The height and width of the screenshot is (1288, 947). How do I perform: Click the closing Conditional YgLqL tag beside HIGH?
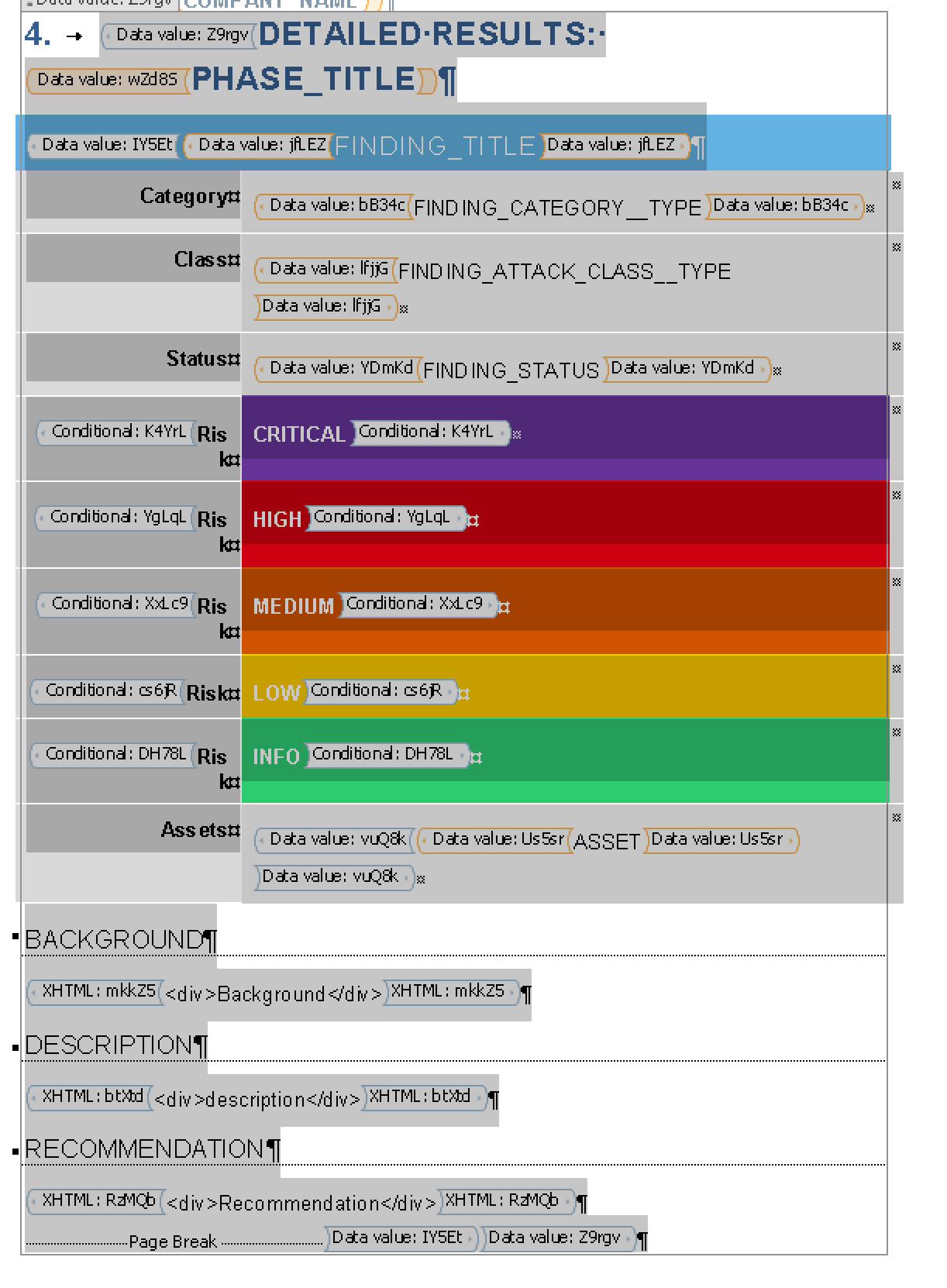click(x=386, y=517)
